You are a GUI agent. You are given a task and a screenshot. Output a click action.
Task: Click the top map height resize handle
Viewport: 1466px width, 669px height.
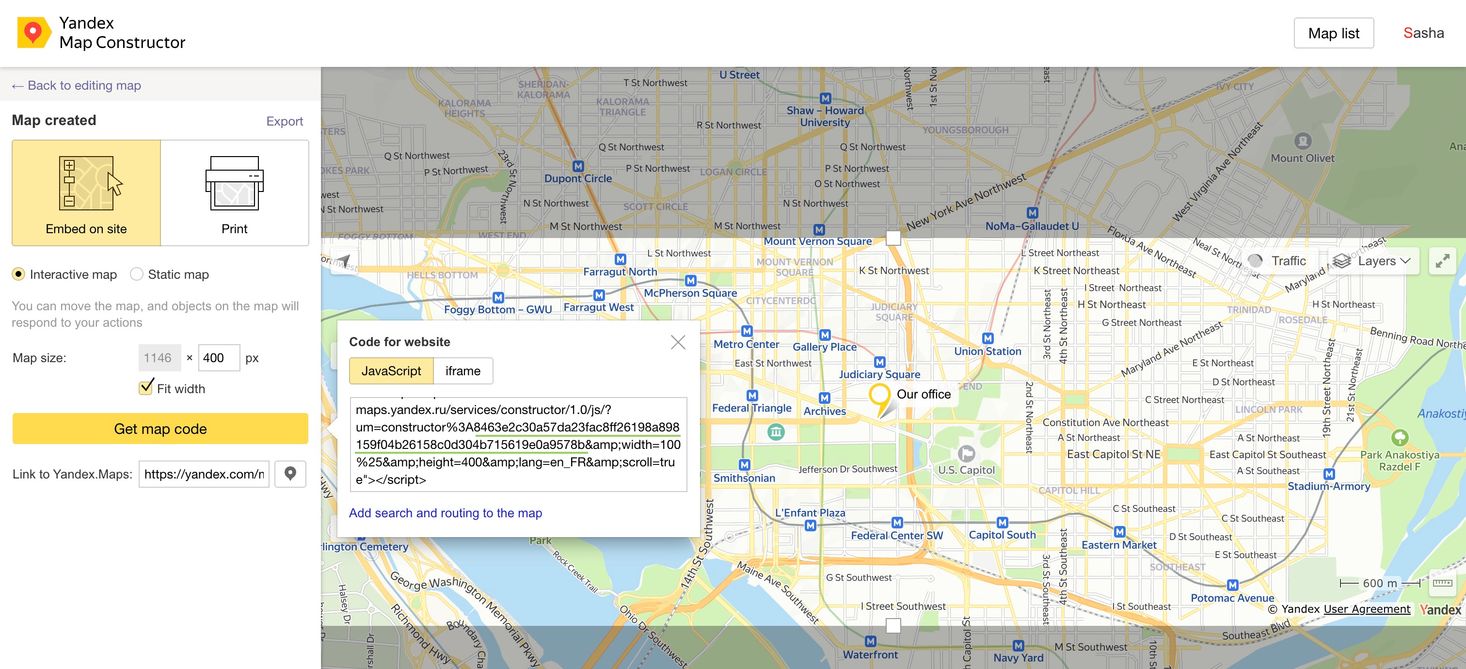pyautogui.click(x=893, y=238)
